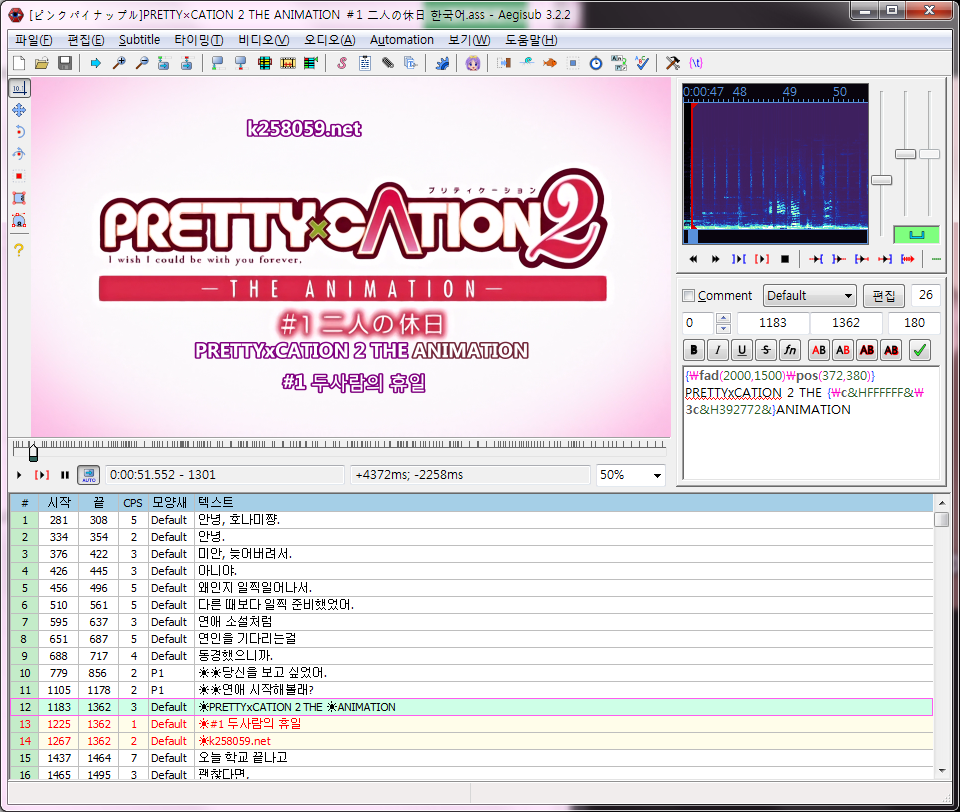The height and width of the screenshot is (812, 960).
Task: Toggle video auto-scroll button
Action: pyautogui.click(x=89, y=475)
